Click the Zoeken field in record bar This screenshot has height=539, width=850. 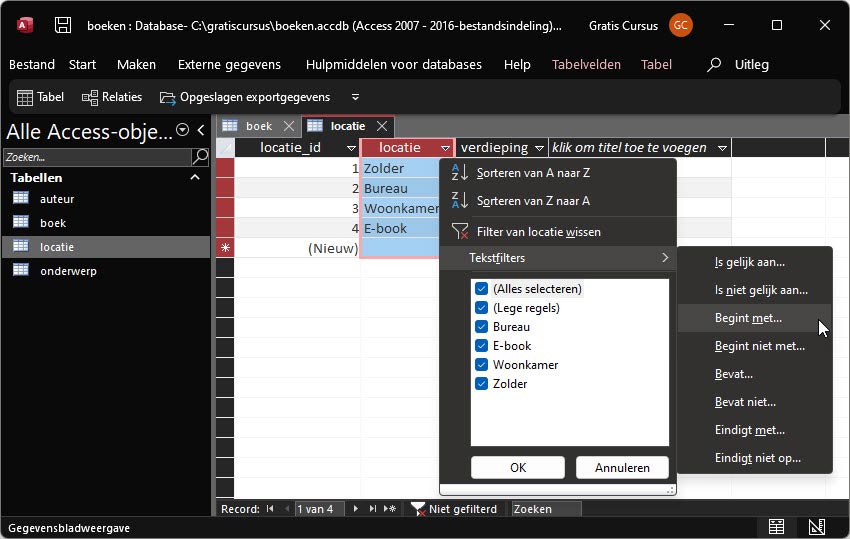545,509
